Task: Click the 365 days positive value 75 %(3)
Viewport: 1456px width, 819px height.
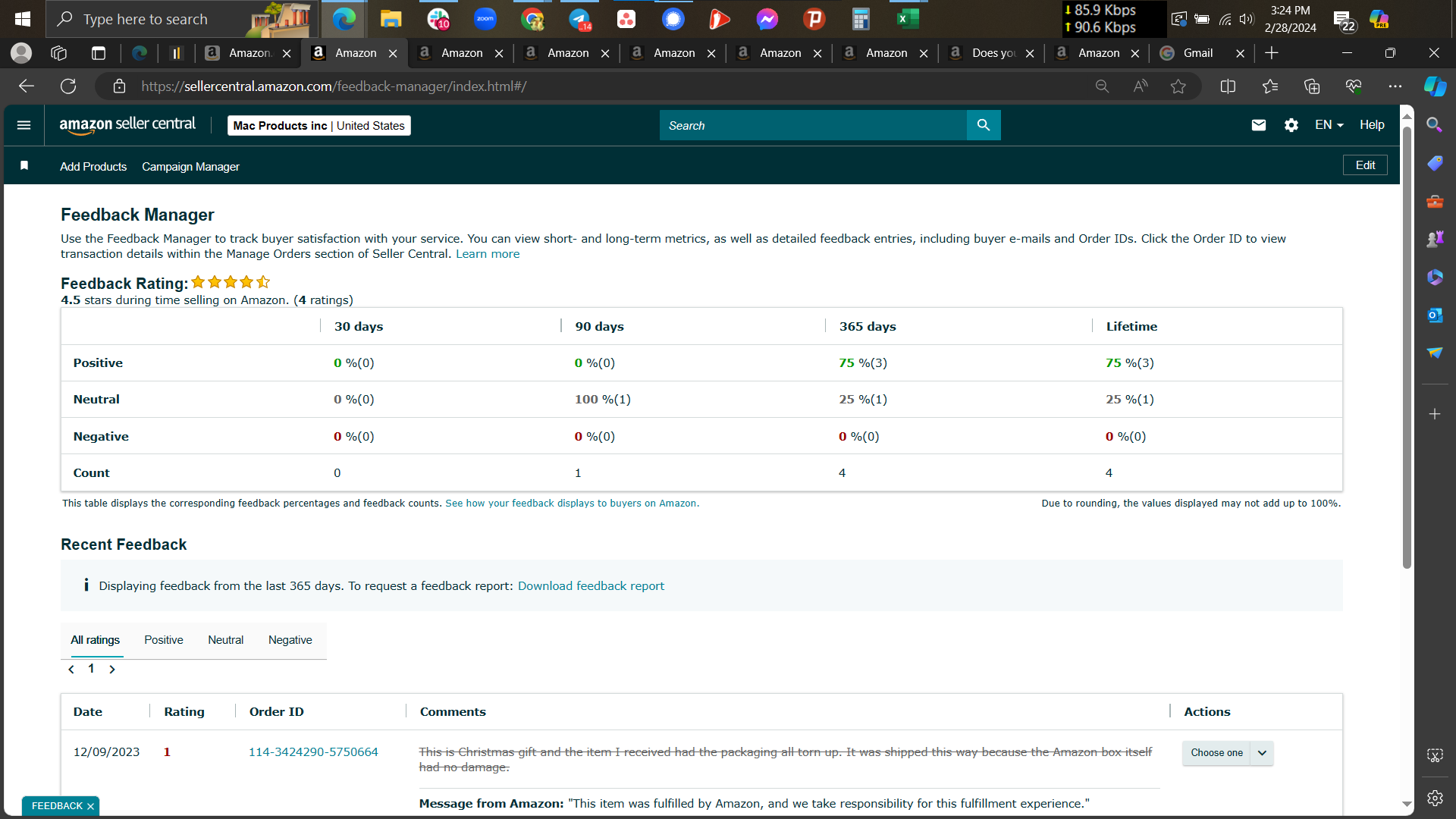Action: [863, 363]
